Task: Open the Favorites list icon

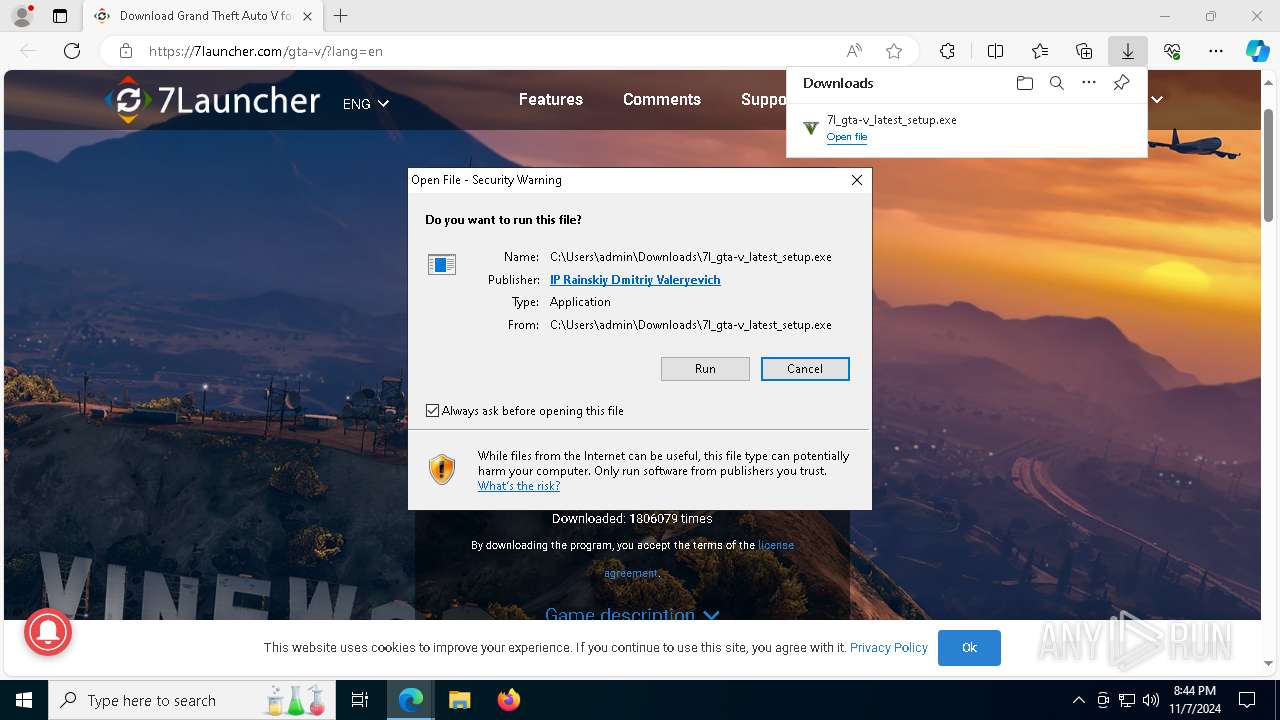Action: click(1040, 51)
